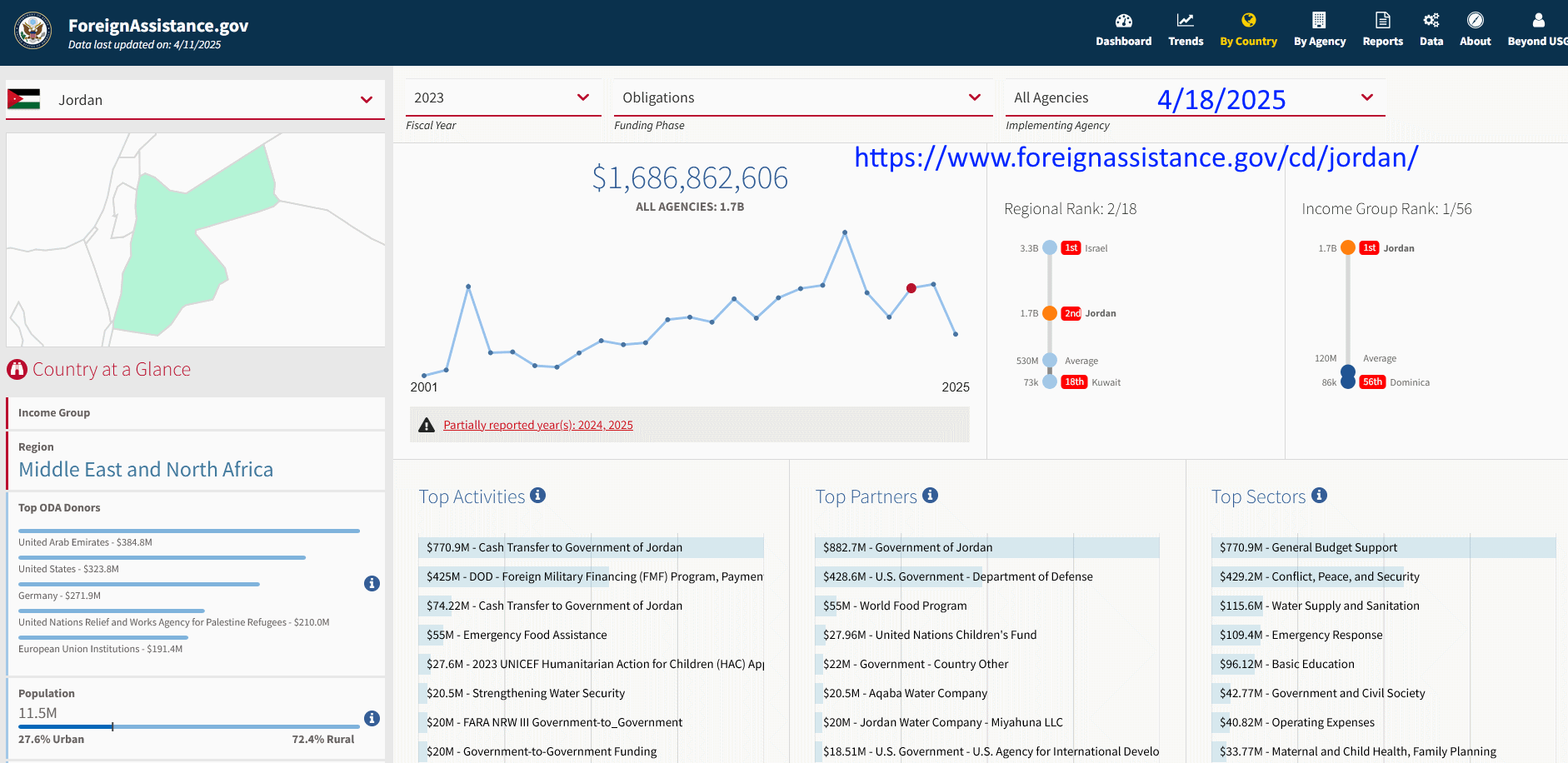Click the Urban/Rural population slider bar
The width and height of the screenshot is (1568, 763).
[189, 726]
